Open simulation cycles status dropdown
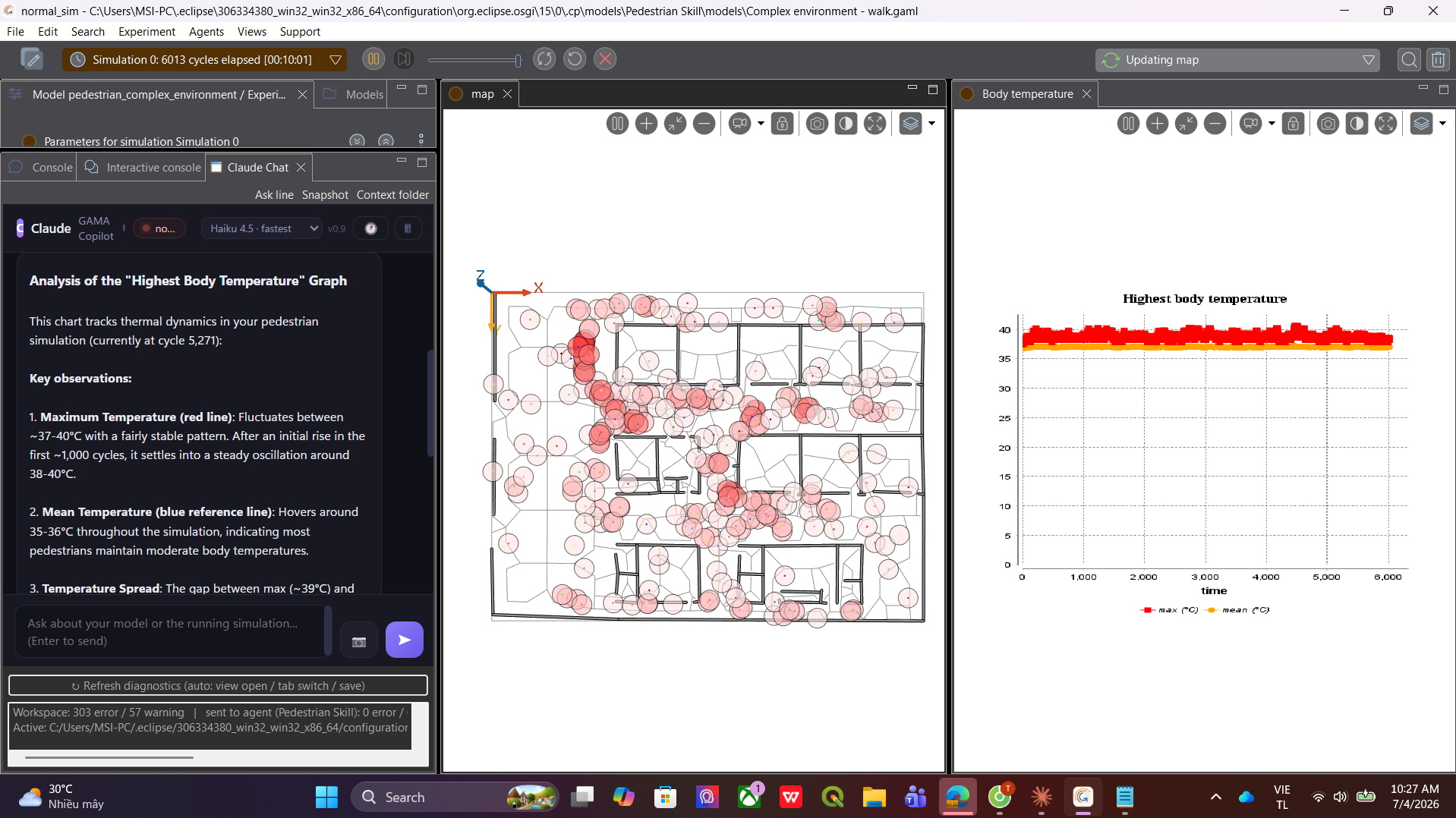1456x818 pixels. tap(336, 60)
